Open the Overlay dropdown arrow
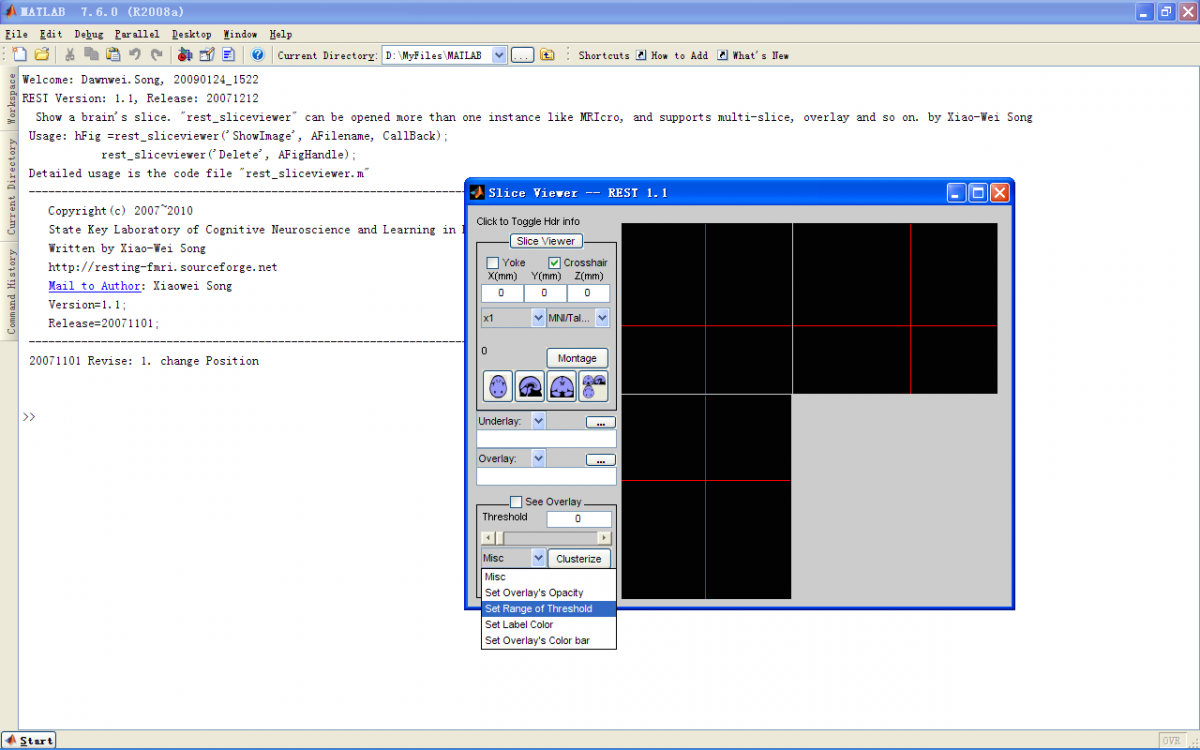Viewport: 1200px width, 750px height. (x=539, y=458)
